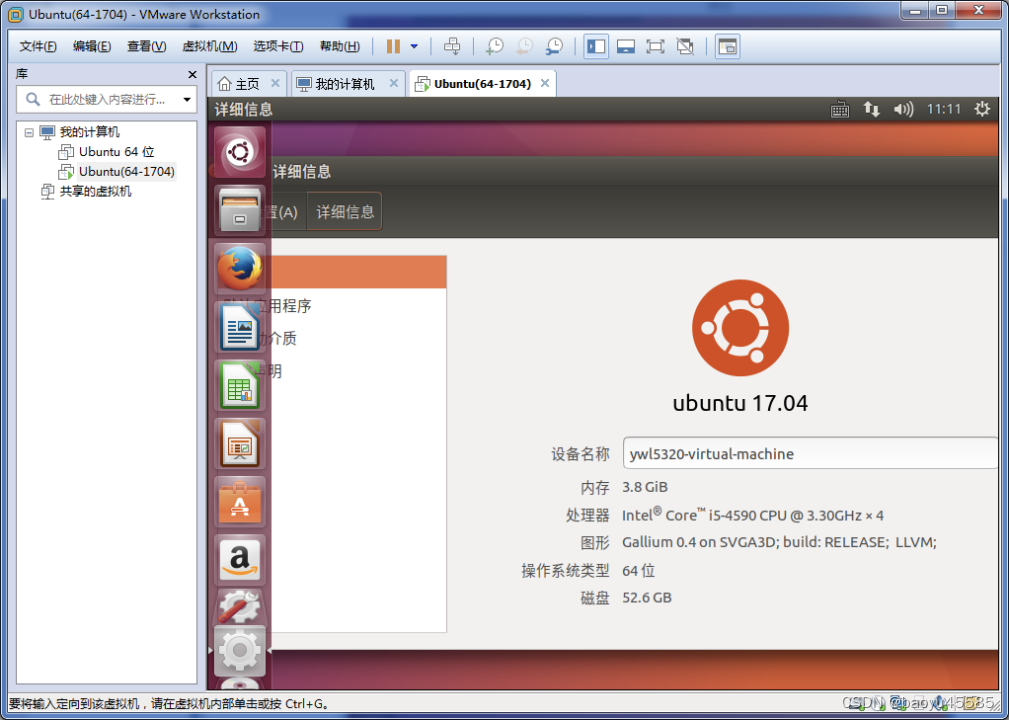Close the Ubuntu(64-1704) tab

coord(544,84)
